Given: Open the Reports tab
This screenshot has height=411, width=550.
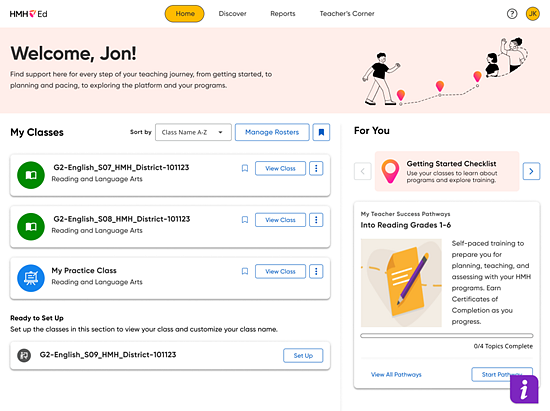Looking at the screenshot, I should (283, 14).
